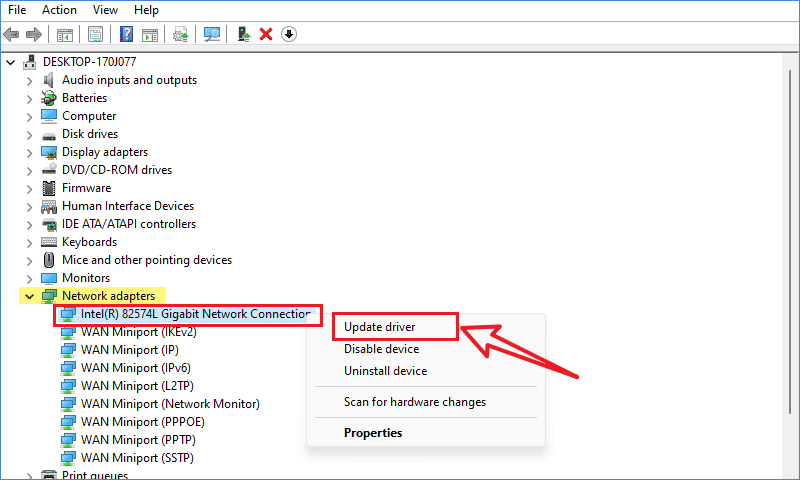
Task: Choose Properties from the context menu
Action: (373, 433)
